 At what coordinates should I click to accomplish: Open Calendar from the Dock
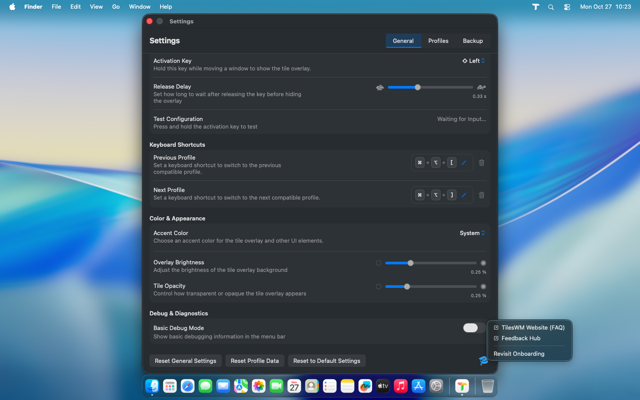pyautogui.click(x=294, y=386)
